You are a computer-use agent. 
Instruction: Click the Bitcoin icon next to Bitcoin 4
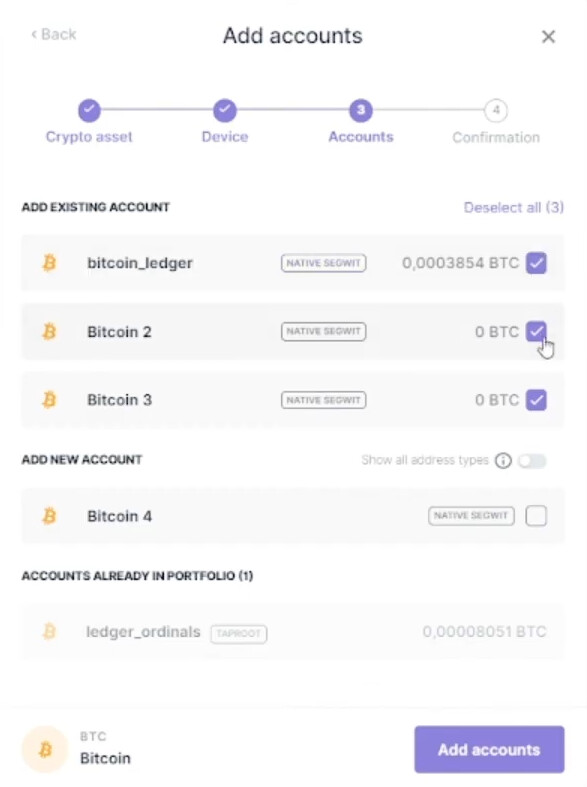(x=49, y=515)
